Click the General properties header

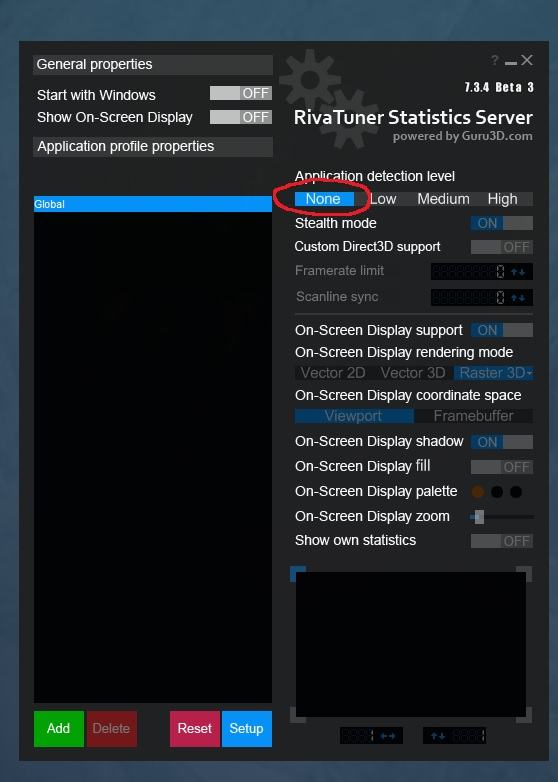(x=153, y=65)
